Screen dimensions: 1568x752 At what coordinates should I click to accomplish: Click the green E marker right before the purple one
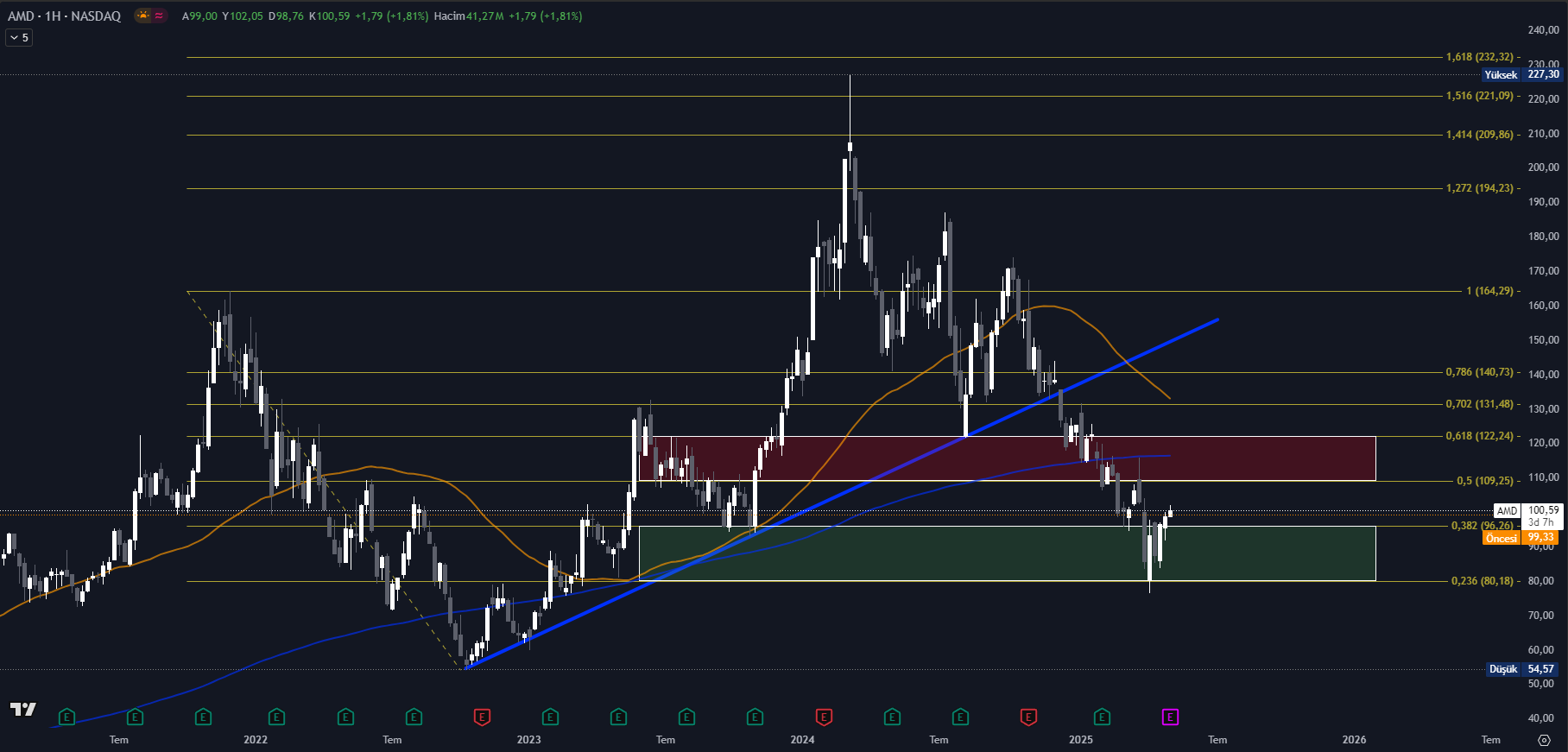(x=1102, y=717)
